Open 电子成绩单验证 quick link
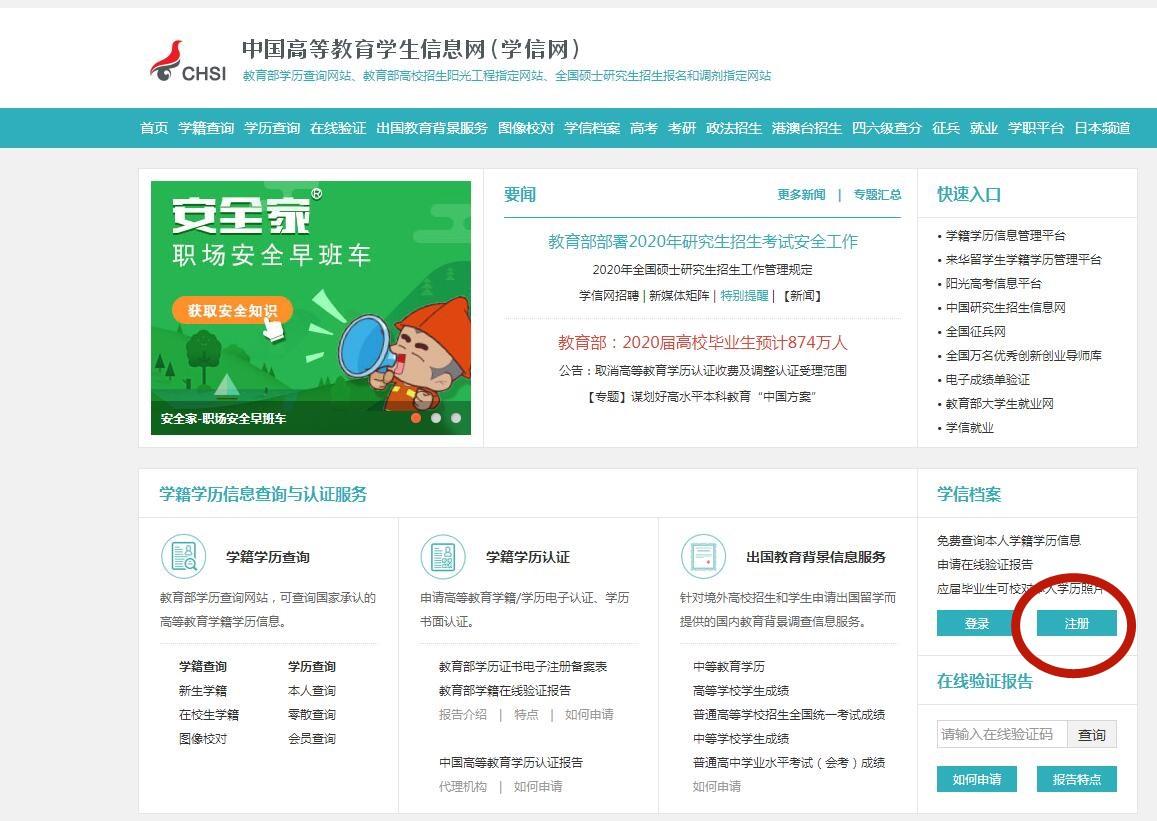 (x=988, y=380)
